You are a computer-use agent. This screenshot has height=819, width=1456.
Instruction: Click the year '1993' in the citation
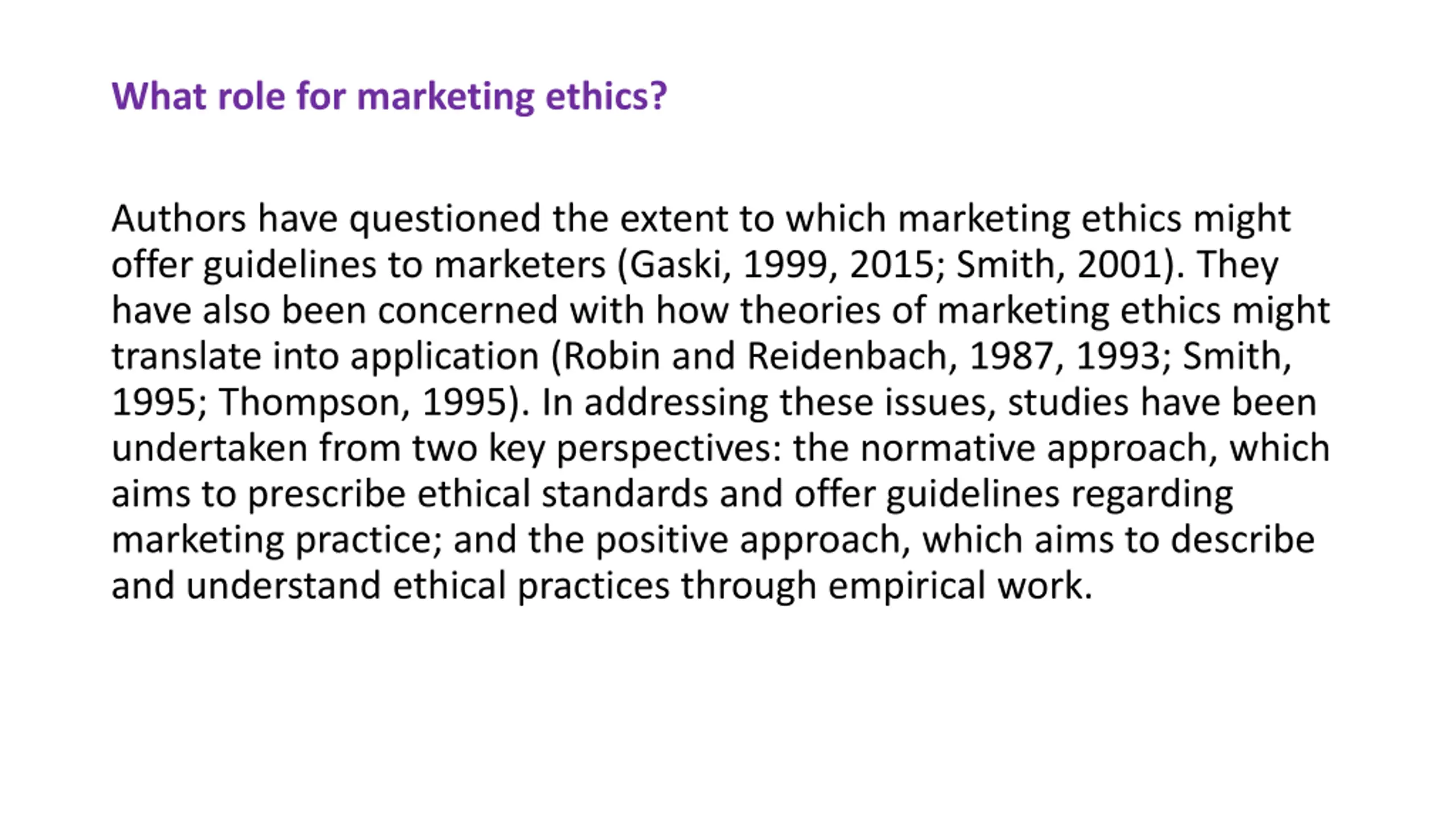(1118, 356)
